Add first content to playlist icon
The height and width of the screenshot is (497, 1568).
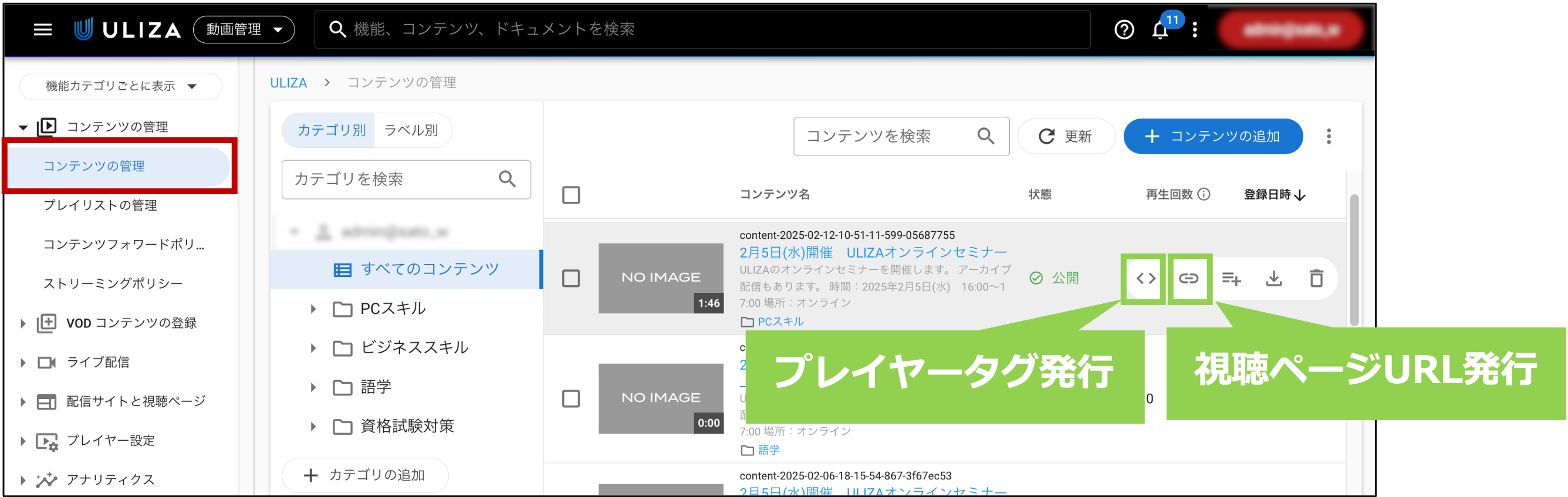coord(1231,279)
